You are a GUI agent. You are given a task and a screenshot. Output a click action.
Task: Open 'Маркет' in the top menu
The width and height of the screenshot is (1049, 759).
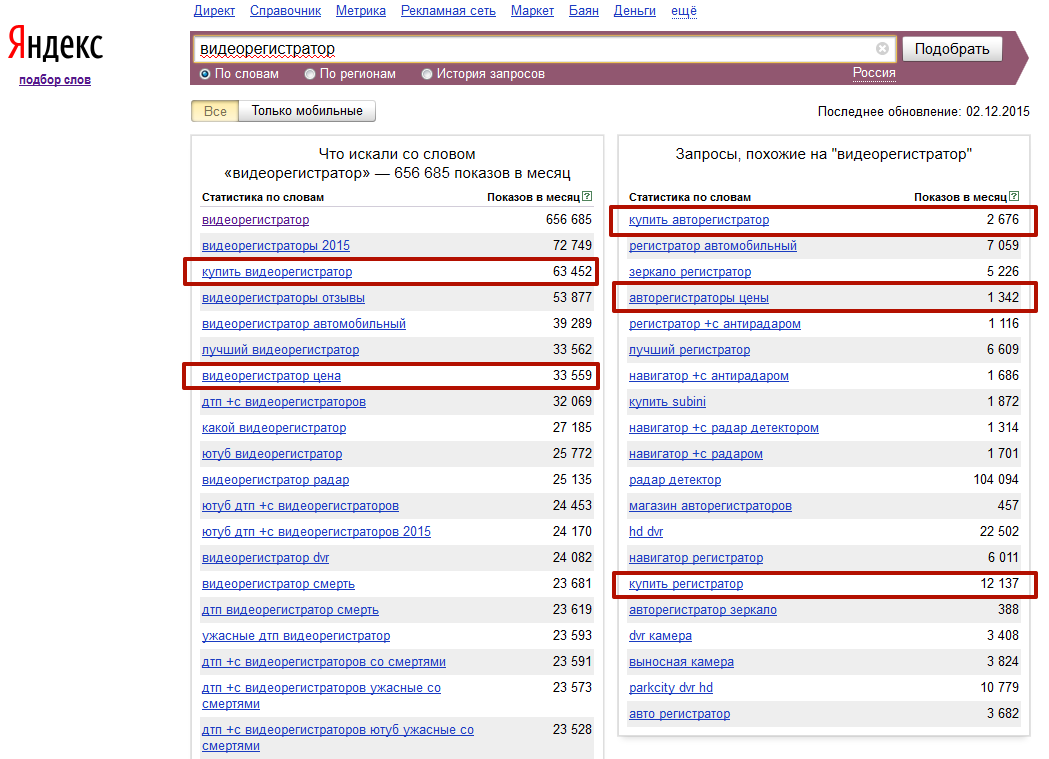(533, 11)
